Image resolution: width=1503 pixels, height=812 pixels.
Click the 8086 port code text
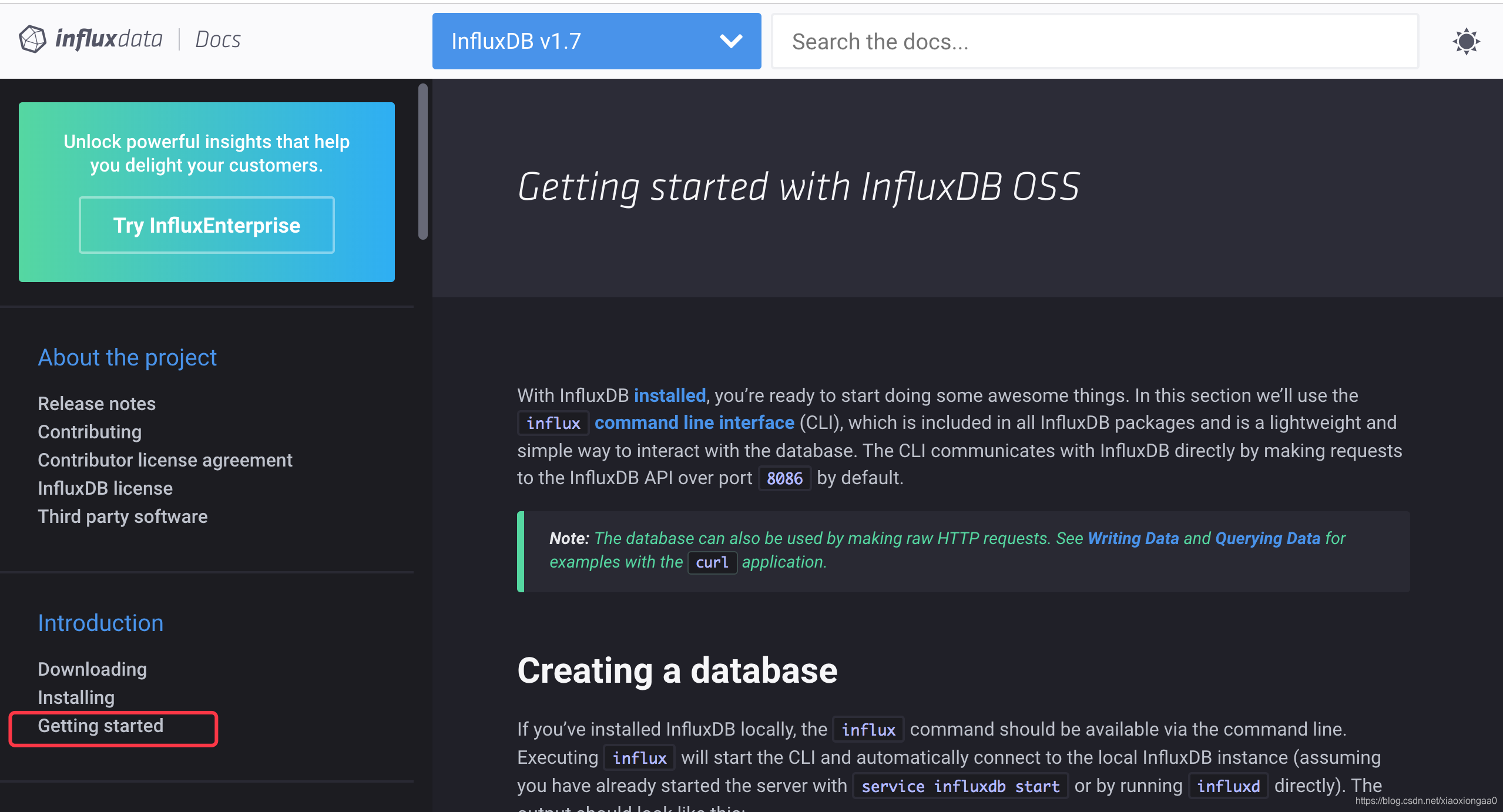[784, 478]
